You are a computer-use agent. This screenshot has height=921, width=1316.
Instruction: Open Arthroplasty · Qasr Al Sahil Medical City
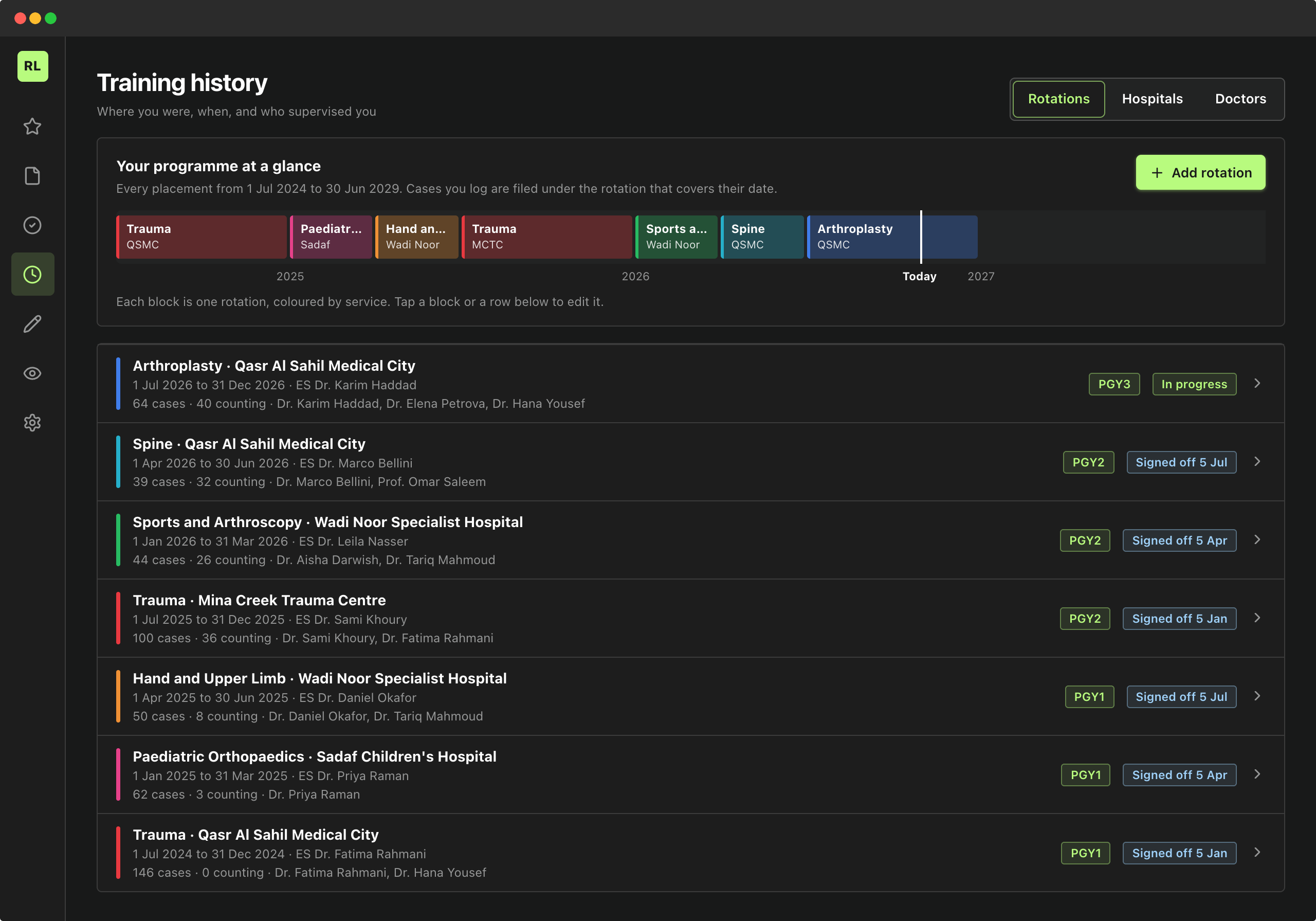pyautogui.click(x=690, y=384)
